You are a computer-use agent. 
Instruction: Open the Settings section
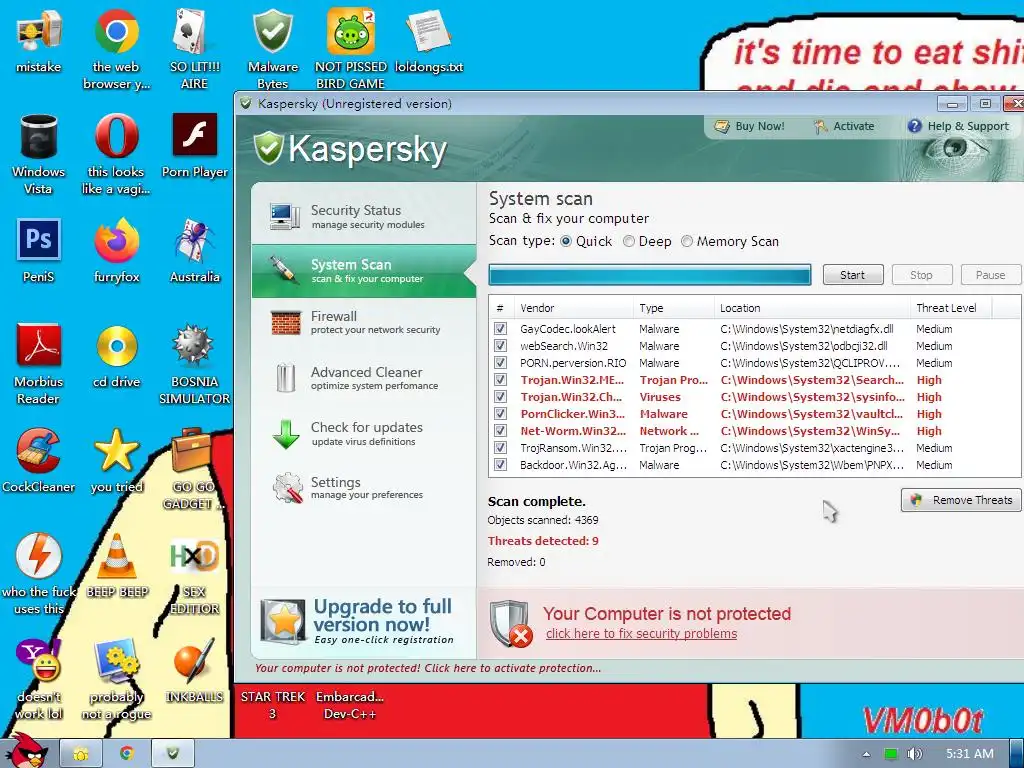tap(364, 487)
